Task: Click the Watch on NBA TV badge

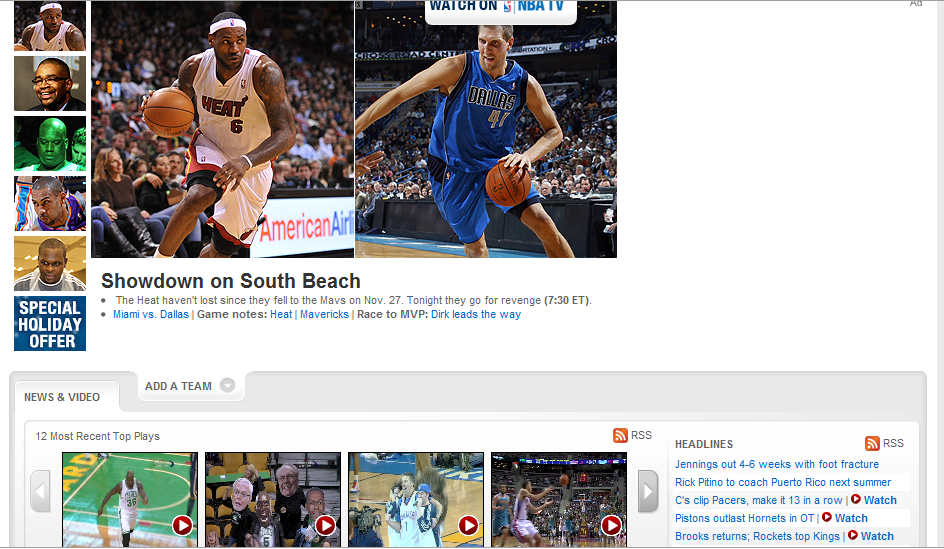Action: pyautogui.click(x=501, y=11)
